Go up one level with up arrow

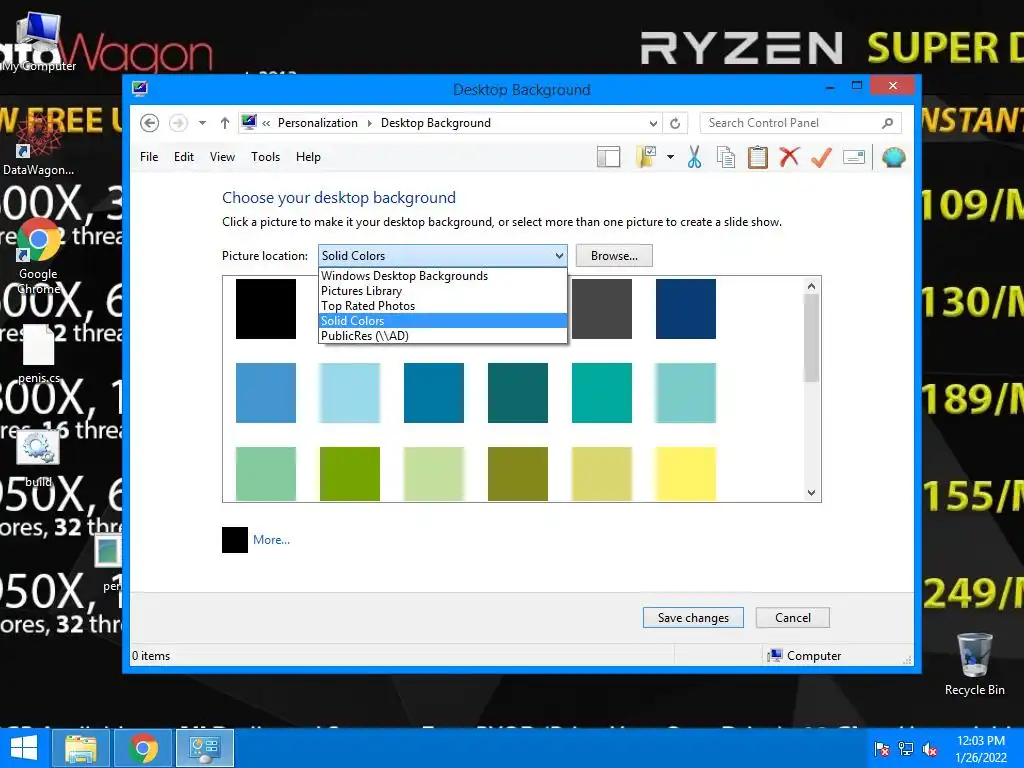click(x=225, y=123)
